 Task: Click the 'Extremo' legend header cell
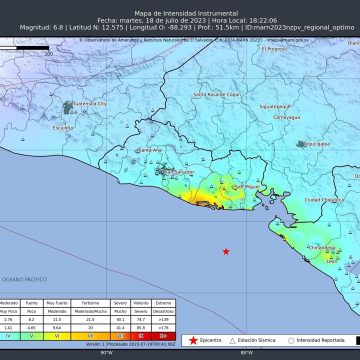pyautogui.click(x=163, y=303)
